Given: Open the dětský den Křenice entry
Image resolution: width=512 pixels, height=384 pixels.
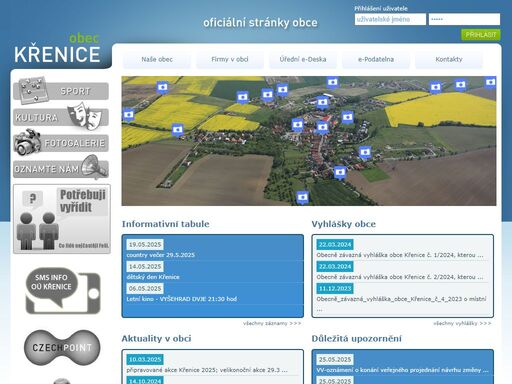Looking at the screenshot, I should [153, 277].
